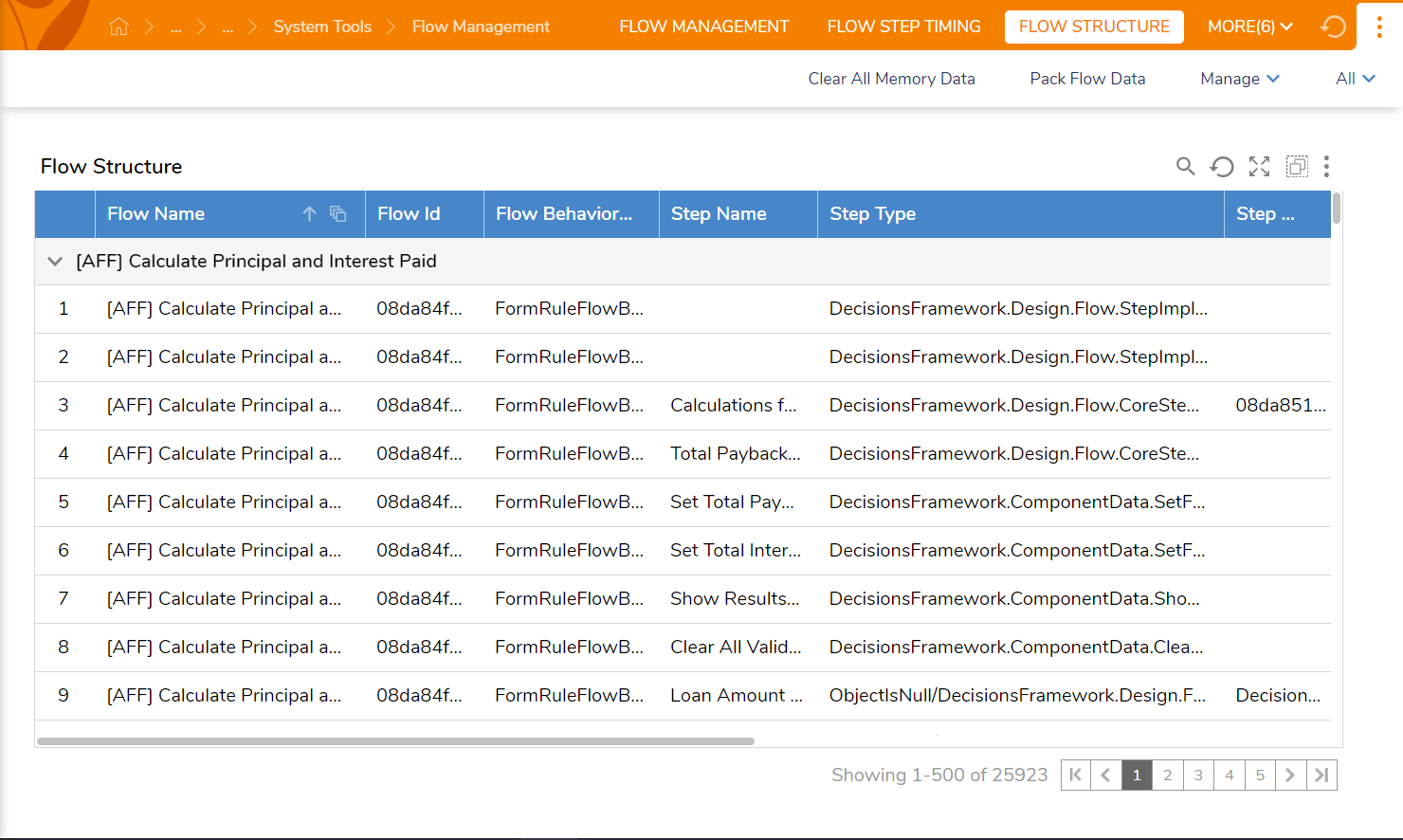Click the horizontal scrollbar under the table
The image size is (1403, 840).
pos(395,741)
